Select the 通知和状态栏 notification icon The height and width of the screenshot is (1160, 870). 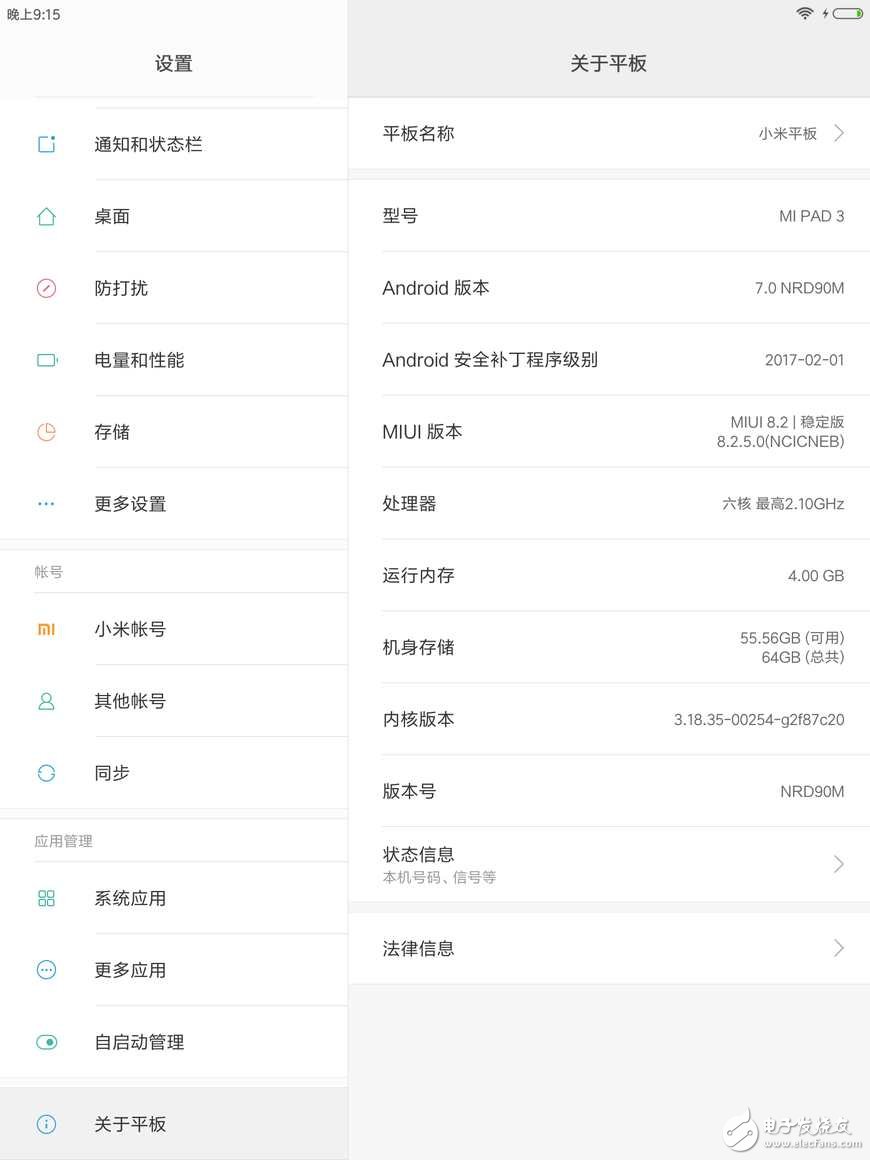click(x=46, y=144)
